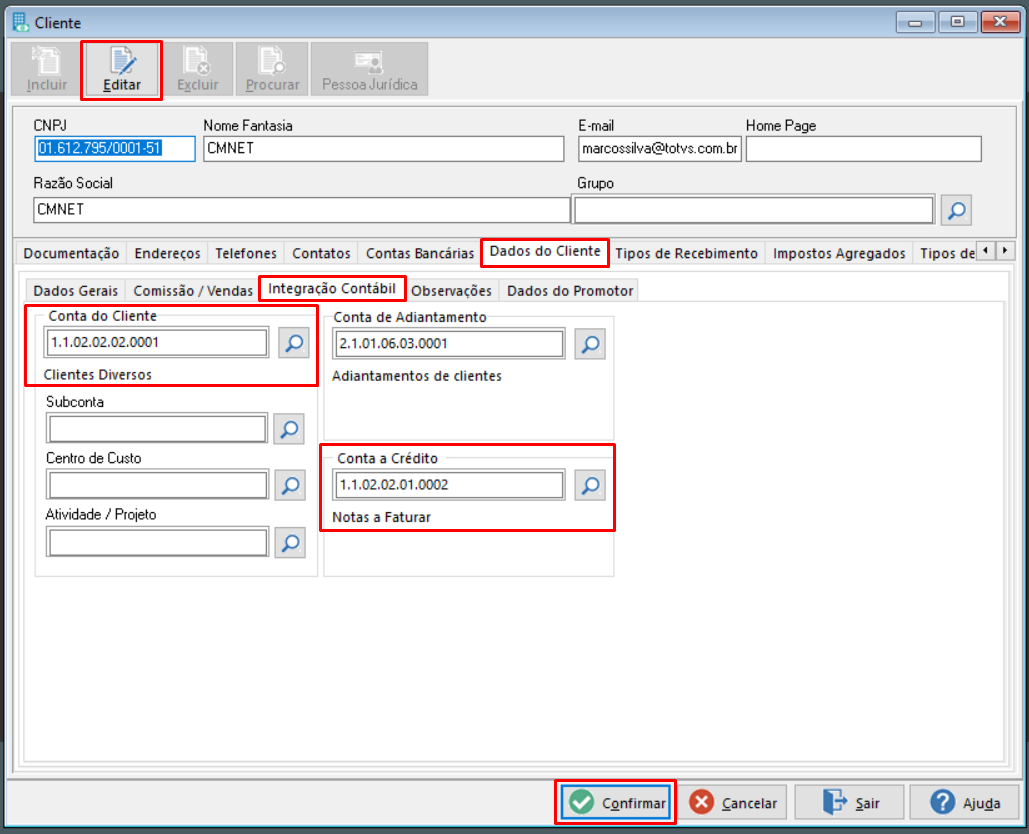Viewport: 1029px width, 834px height.
Task: Focus the CNPJ input field
Action: (115, 148)
